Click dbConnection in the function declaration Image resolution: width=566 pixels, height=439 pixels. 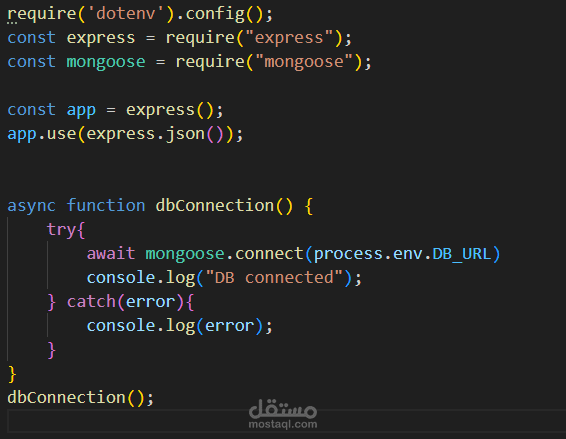pyautogui.click(x=215, y=206)
